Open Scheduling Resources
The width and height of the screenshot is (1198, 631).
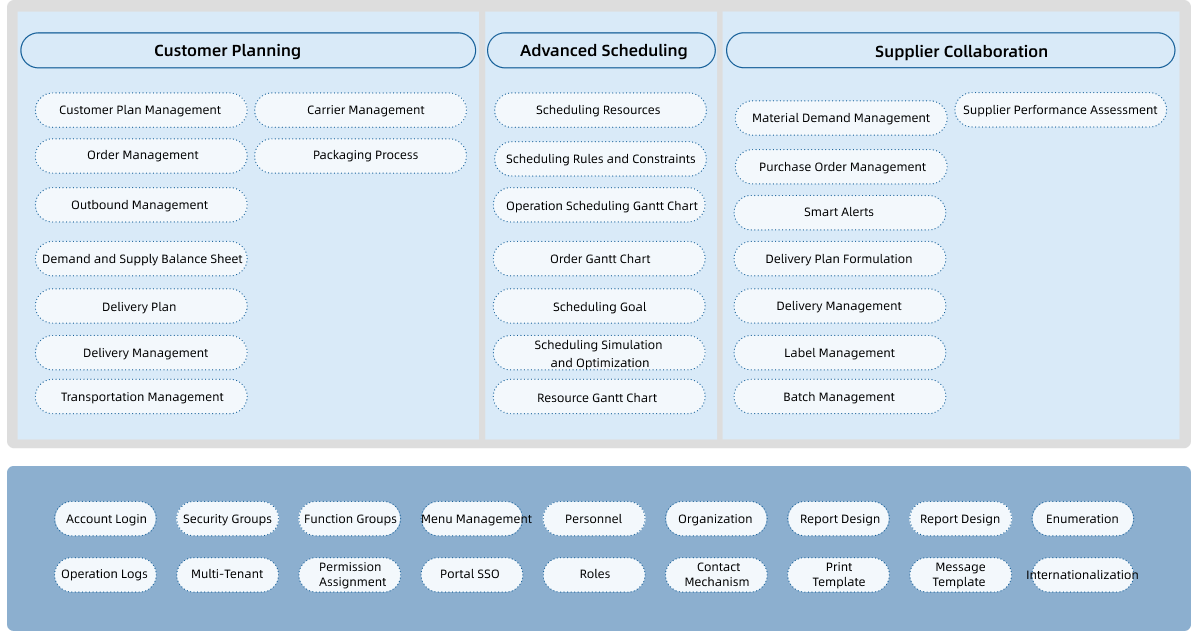point(599,110)
